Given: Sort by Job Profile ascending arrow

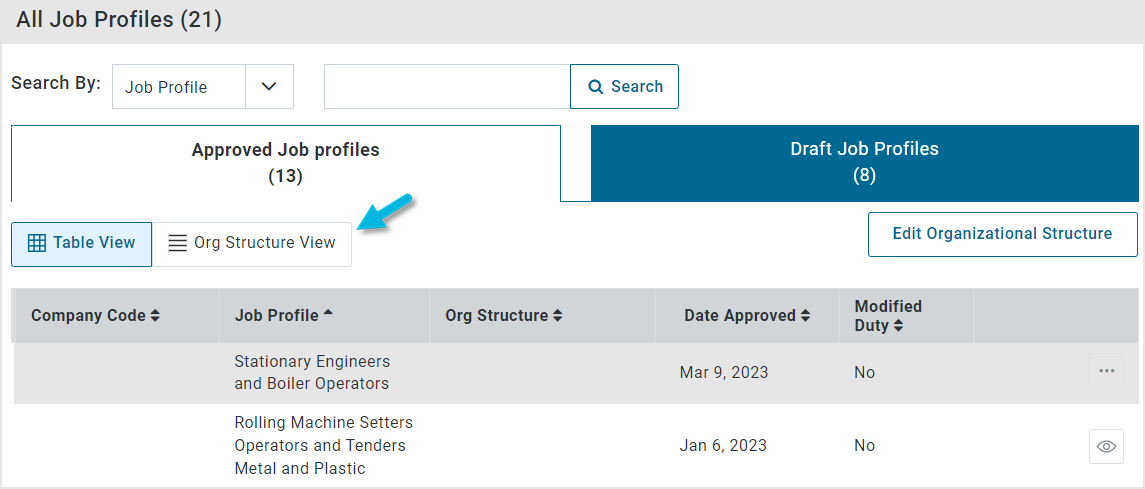Looking at the screenshot, I should point(328,313).
